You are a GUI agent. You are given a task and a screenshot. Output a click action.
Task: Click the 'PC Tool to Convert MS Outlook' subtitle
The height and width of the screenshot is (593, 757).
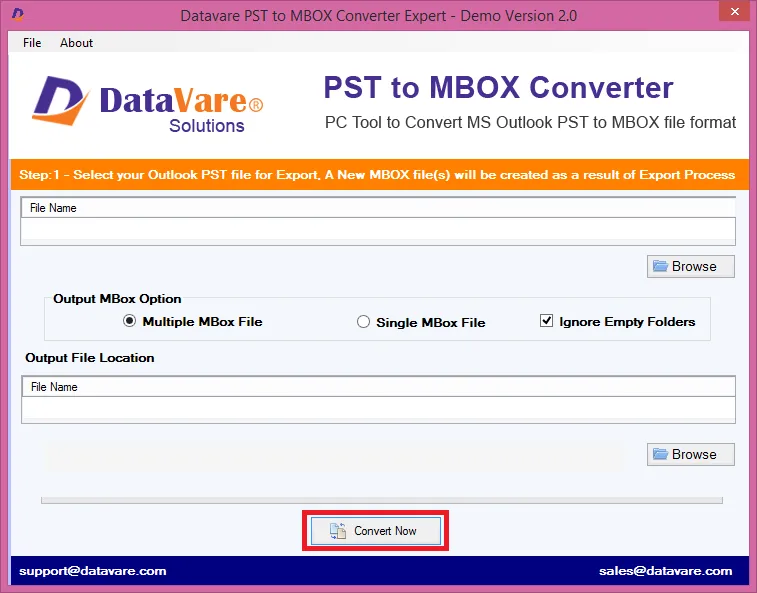pyautogui.click(x=530, y=123)
